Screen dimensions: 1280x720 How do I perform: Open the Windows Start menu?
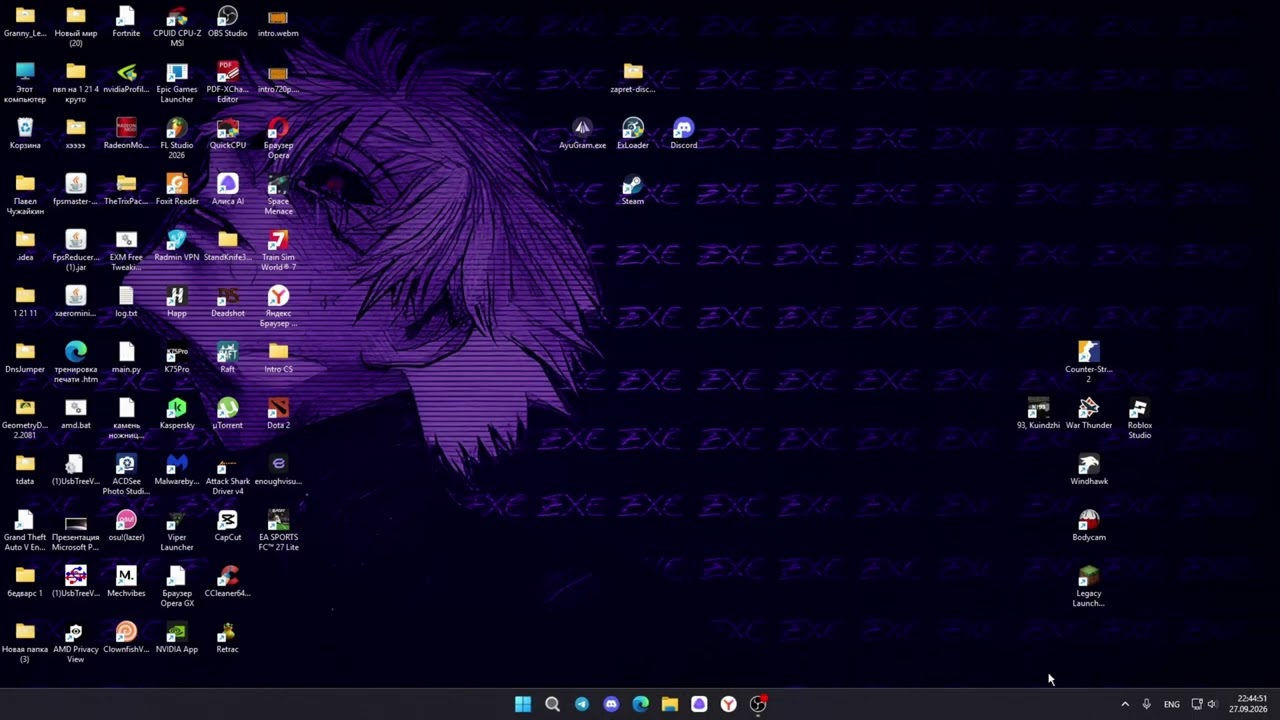coord(523,704)
